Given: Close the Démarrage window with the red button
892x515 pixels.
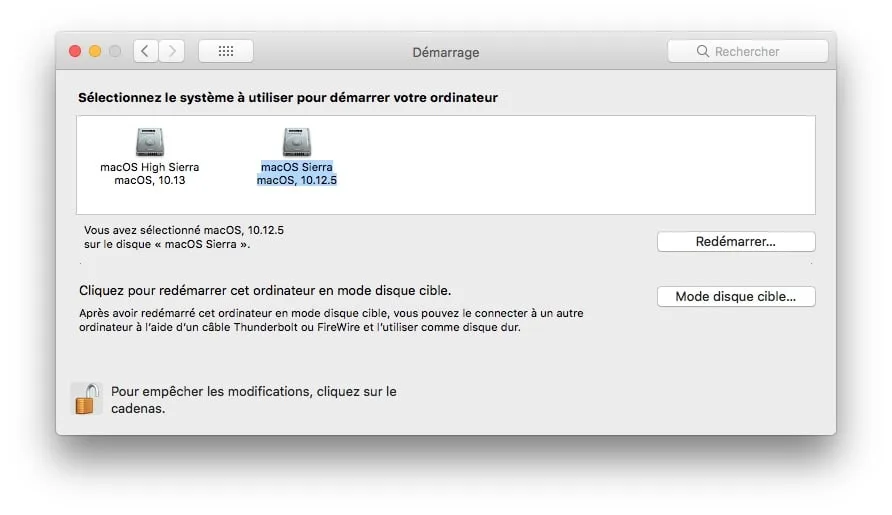Looking at the screenshot, I should pyautogui.click(x=75, y=51).
